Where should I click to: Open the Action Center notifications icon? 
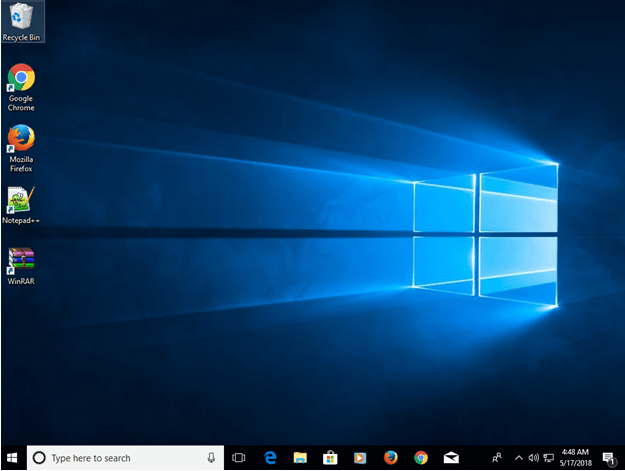(608, 458)
